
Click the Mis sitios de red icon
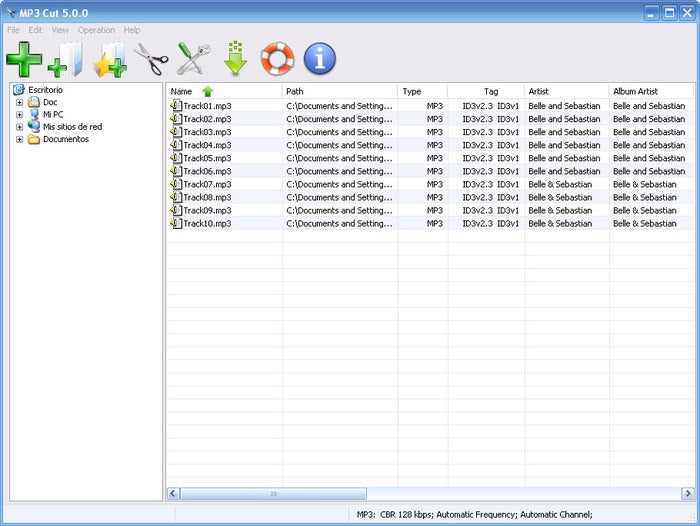(33, 127)
